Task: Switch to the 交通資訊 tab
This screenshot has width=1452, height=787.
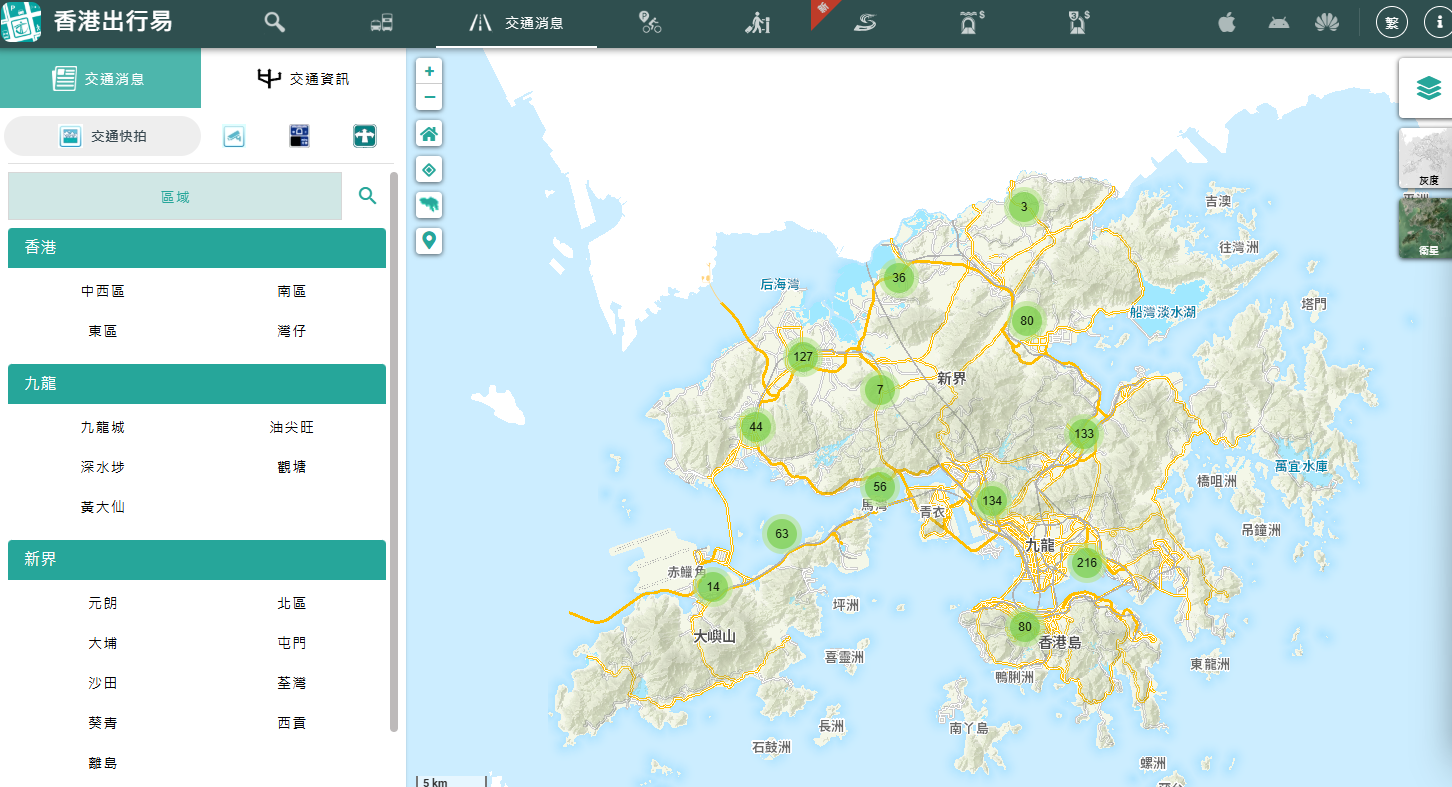Action: tap(303, 79)
